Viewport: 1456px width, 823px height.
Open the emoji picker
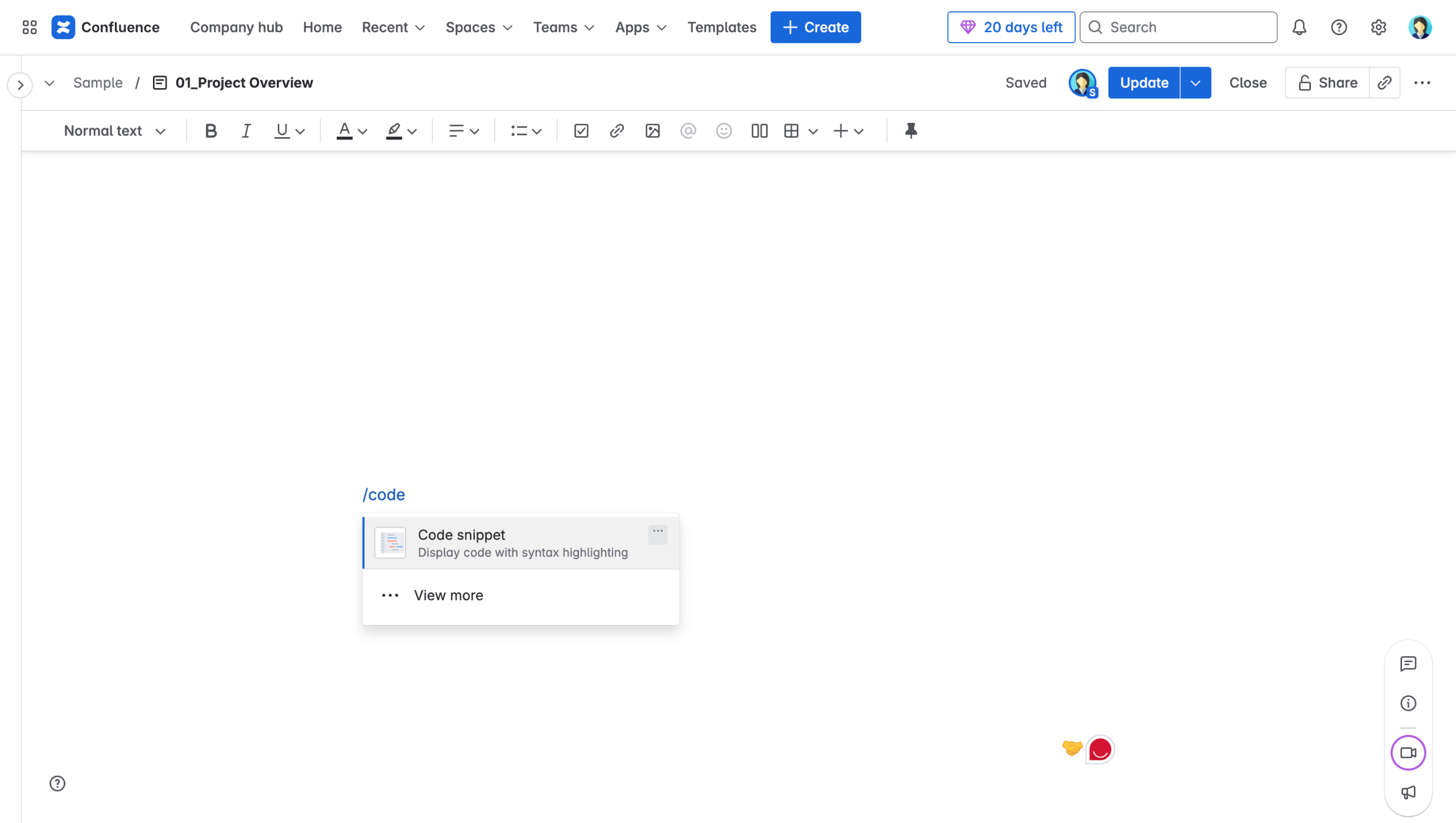click(x=723, y=131)
